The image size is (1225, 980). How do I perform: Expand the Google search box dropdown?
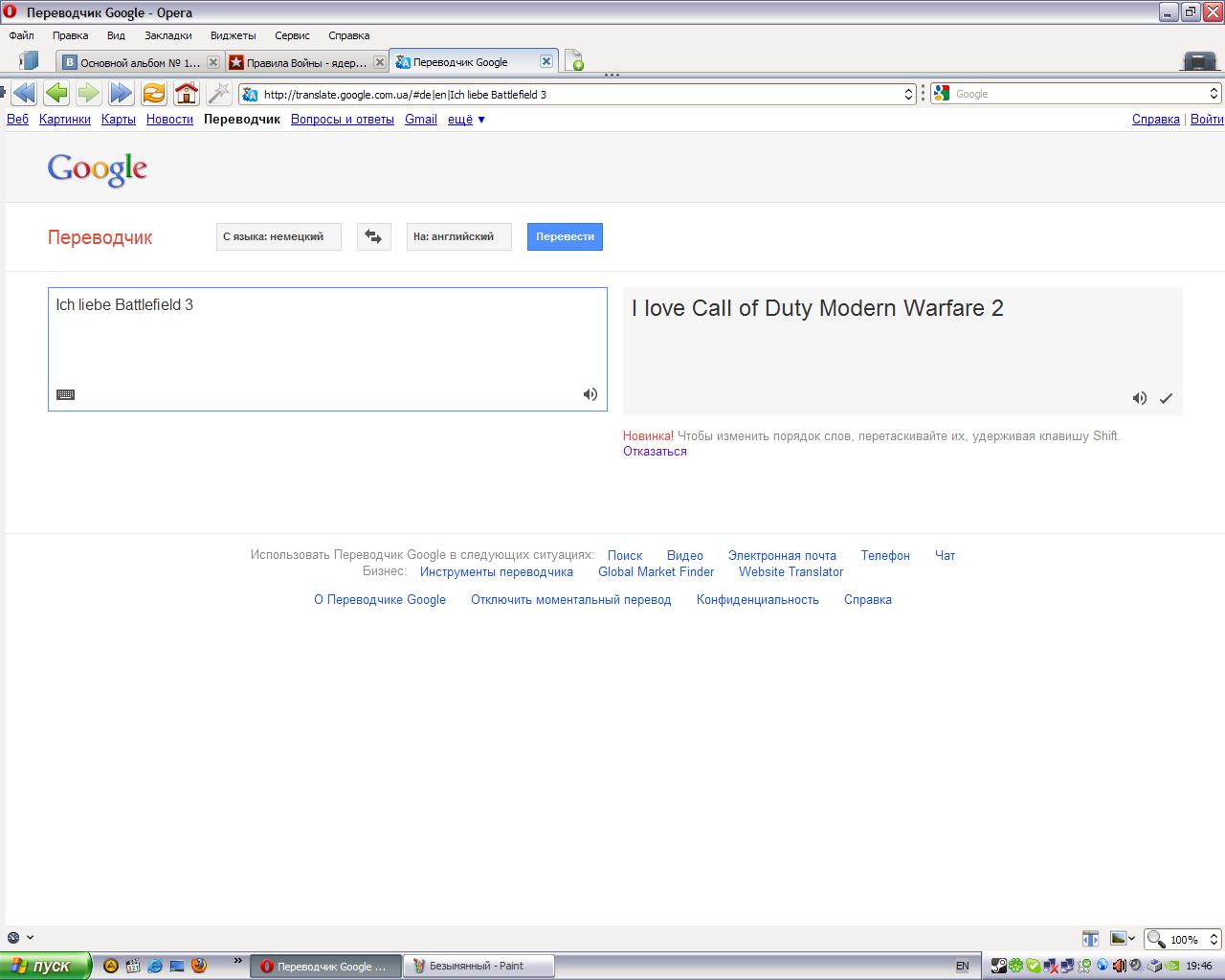coord(1214,94)
